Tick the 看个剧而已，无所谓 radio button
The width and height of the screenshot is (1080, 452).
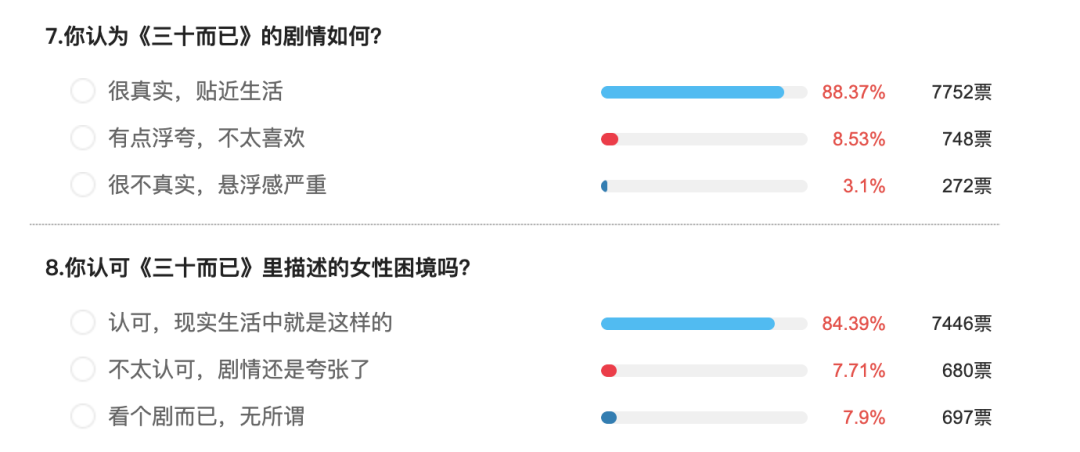pyautogui.click(x=83, y=416)
